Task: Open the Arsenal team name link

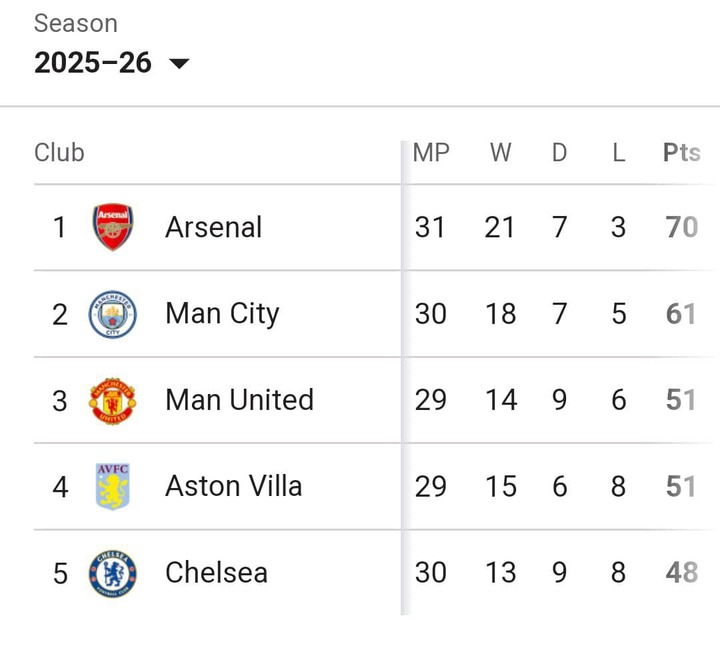Action: tap(213, 227)
